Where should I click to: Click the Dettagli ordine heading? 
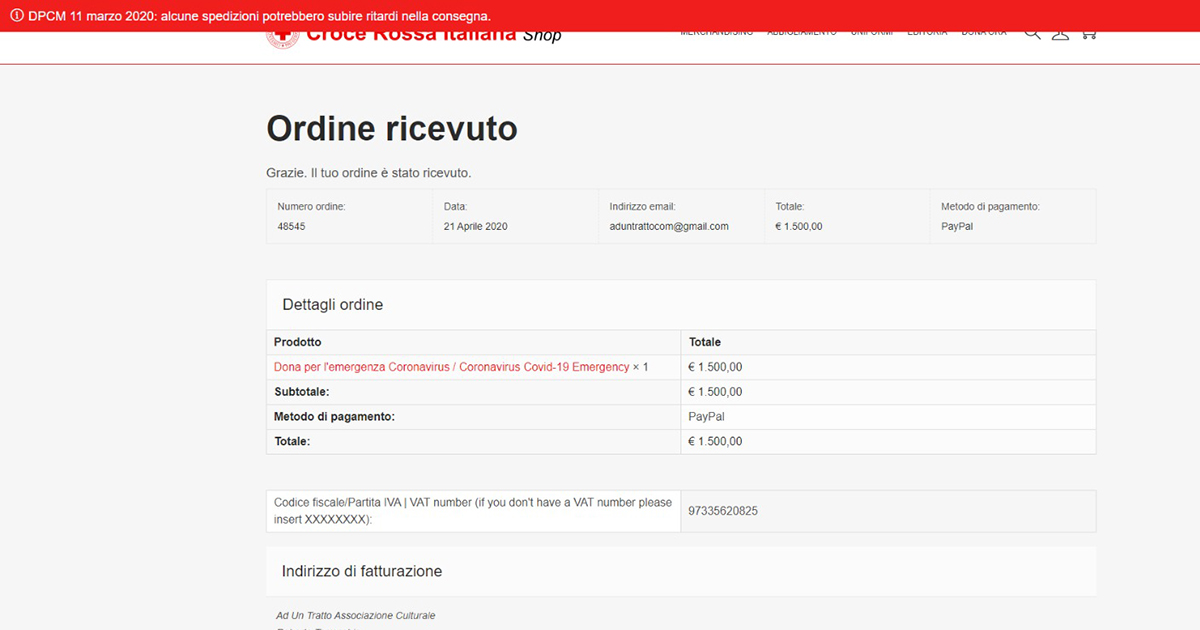tap(333, 304)
